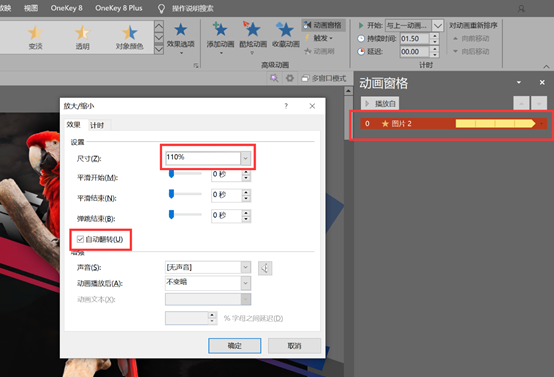
Task: Click the 平滑结束 seconds stepper
Action: (246, 195)
